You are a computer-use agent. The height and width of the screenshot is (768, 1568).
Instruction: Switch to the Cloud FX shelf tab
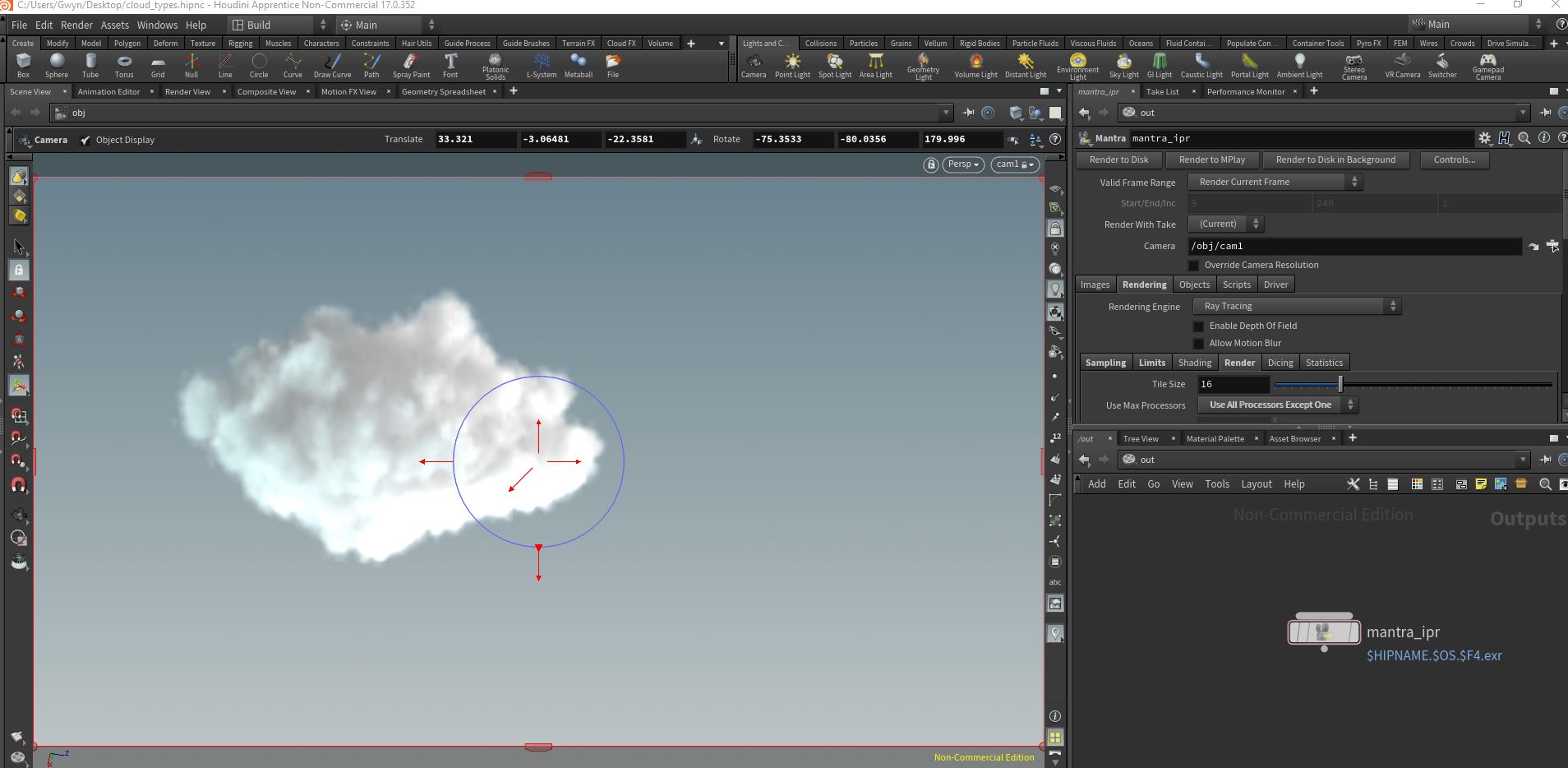pos(621,43)
